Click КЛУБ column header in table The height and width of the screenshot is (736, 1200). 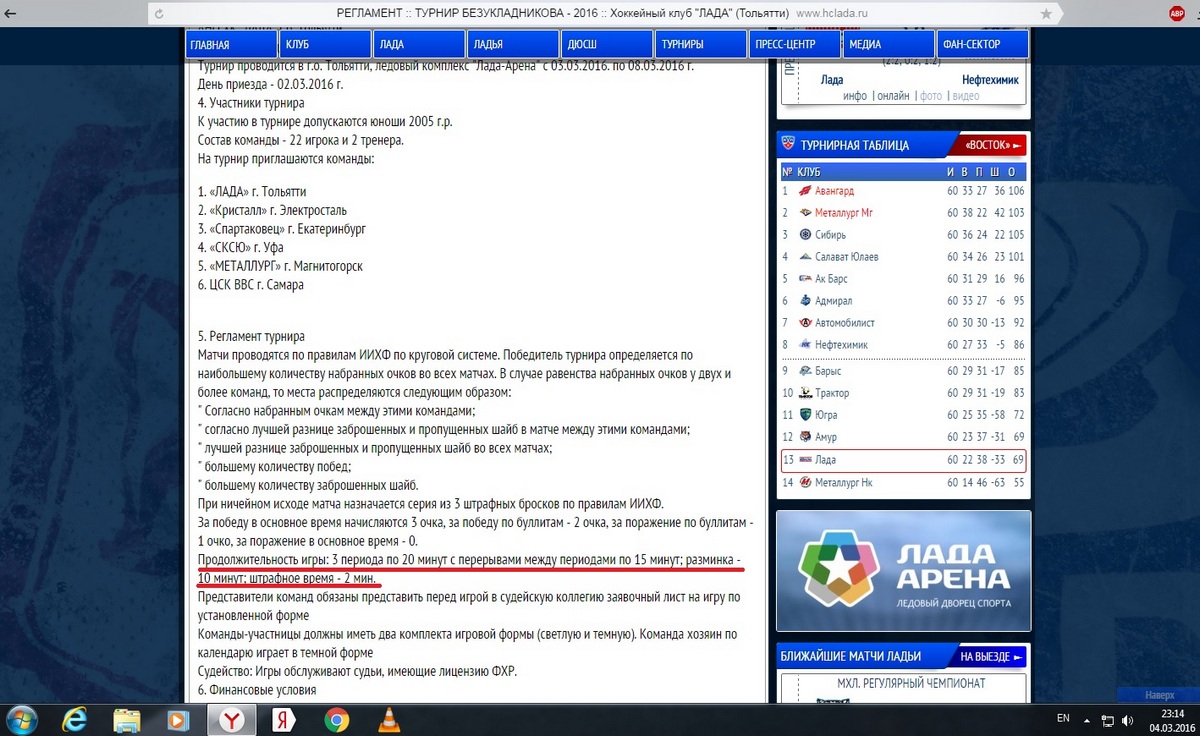click(809, 172)
